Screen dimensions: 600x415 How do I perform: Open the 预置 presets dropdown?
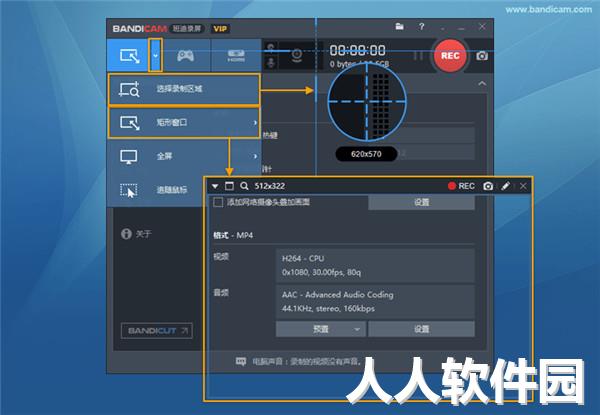321,329
